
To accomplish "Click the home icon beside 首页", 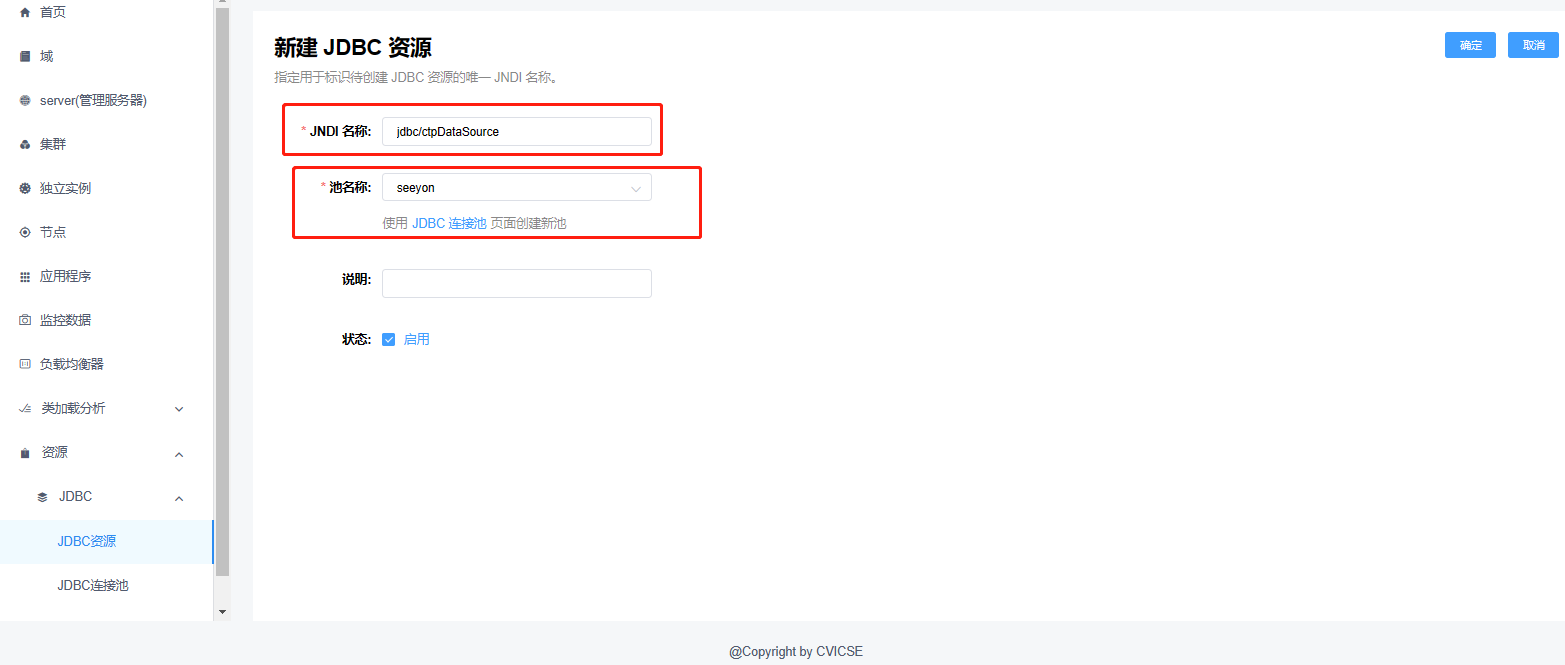I will tap(25, 12).
